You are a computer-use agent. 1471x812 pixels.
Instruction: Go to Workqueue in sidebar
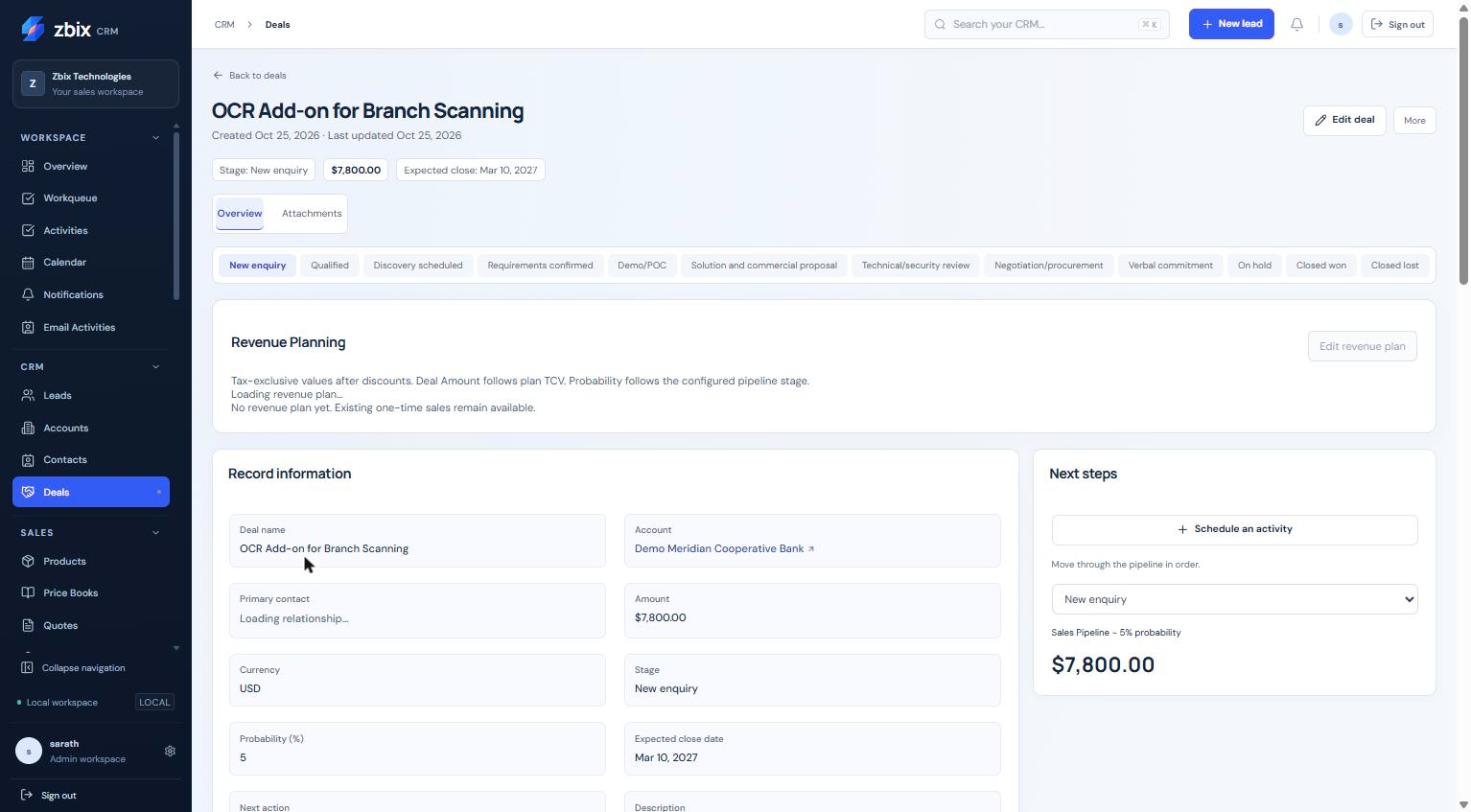pyautogui.click(x=91, y=198)
